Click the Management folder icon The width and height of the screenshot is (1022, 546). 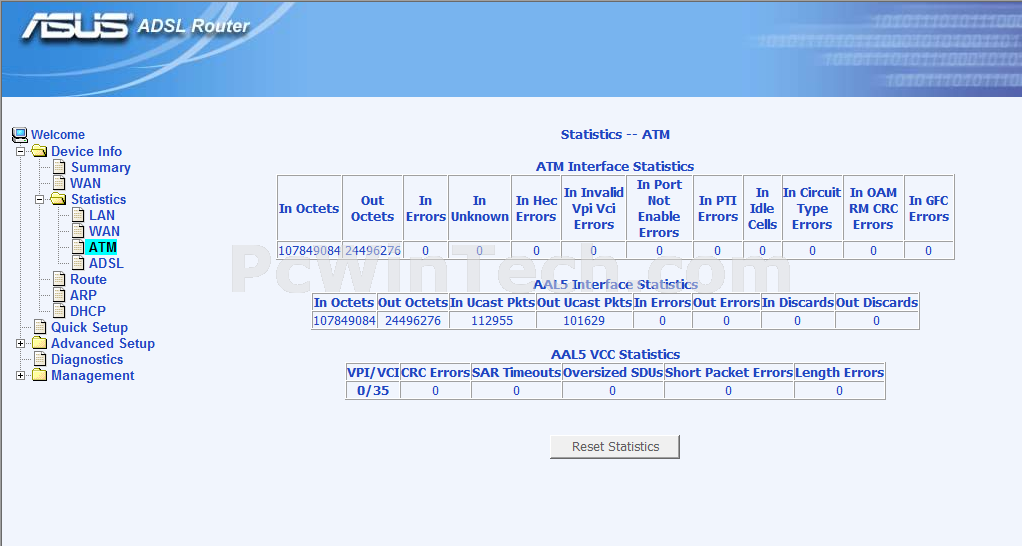click(40, 375)
